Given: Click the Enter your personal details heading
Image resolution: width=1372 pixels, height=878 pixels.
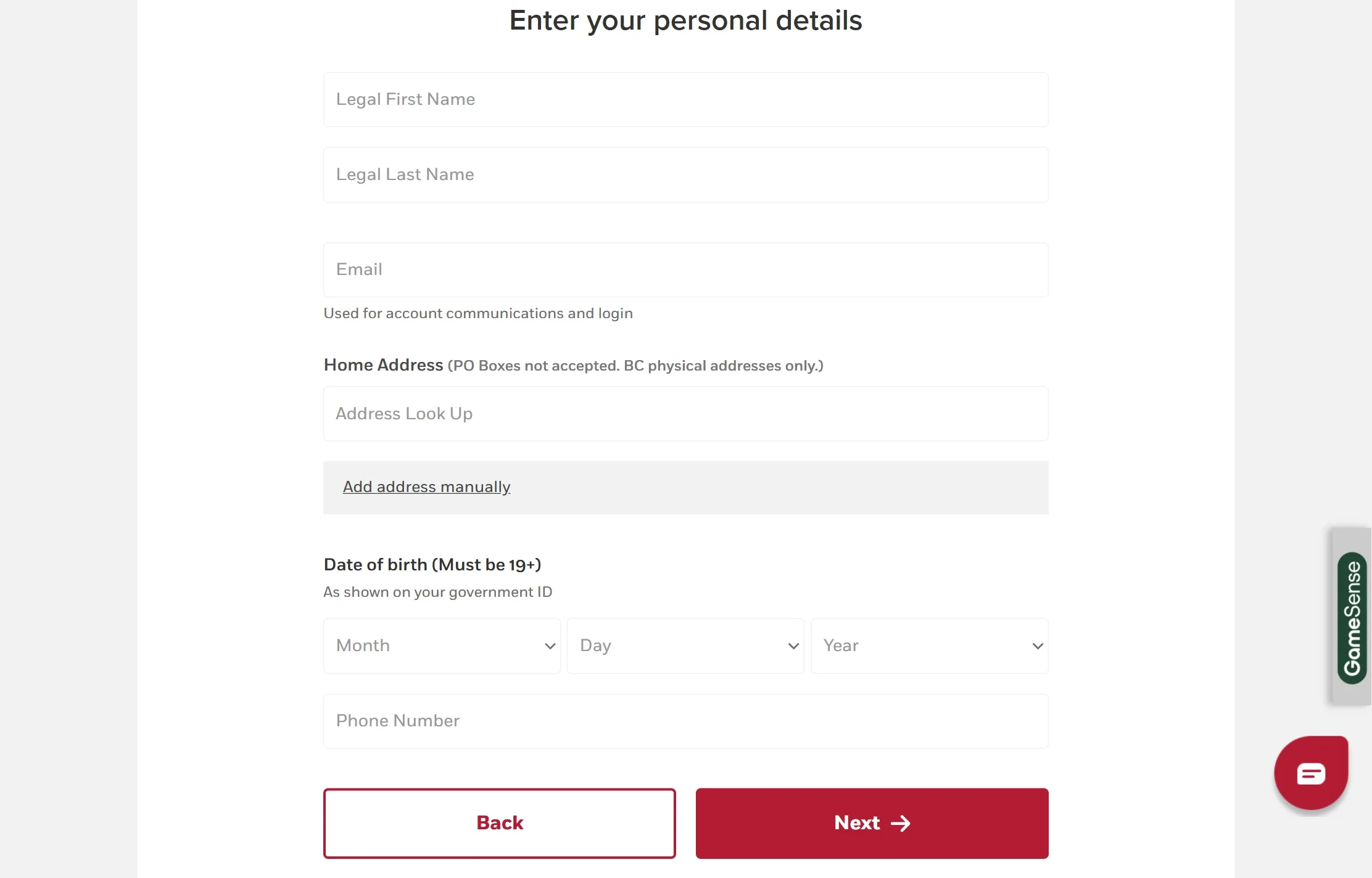Looking at the screenshot, I should 685,20.
